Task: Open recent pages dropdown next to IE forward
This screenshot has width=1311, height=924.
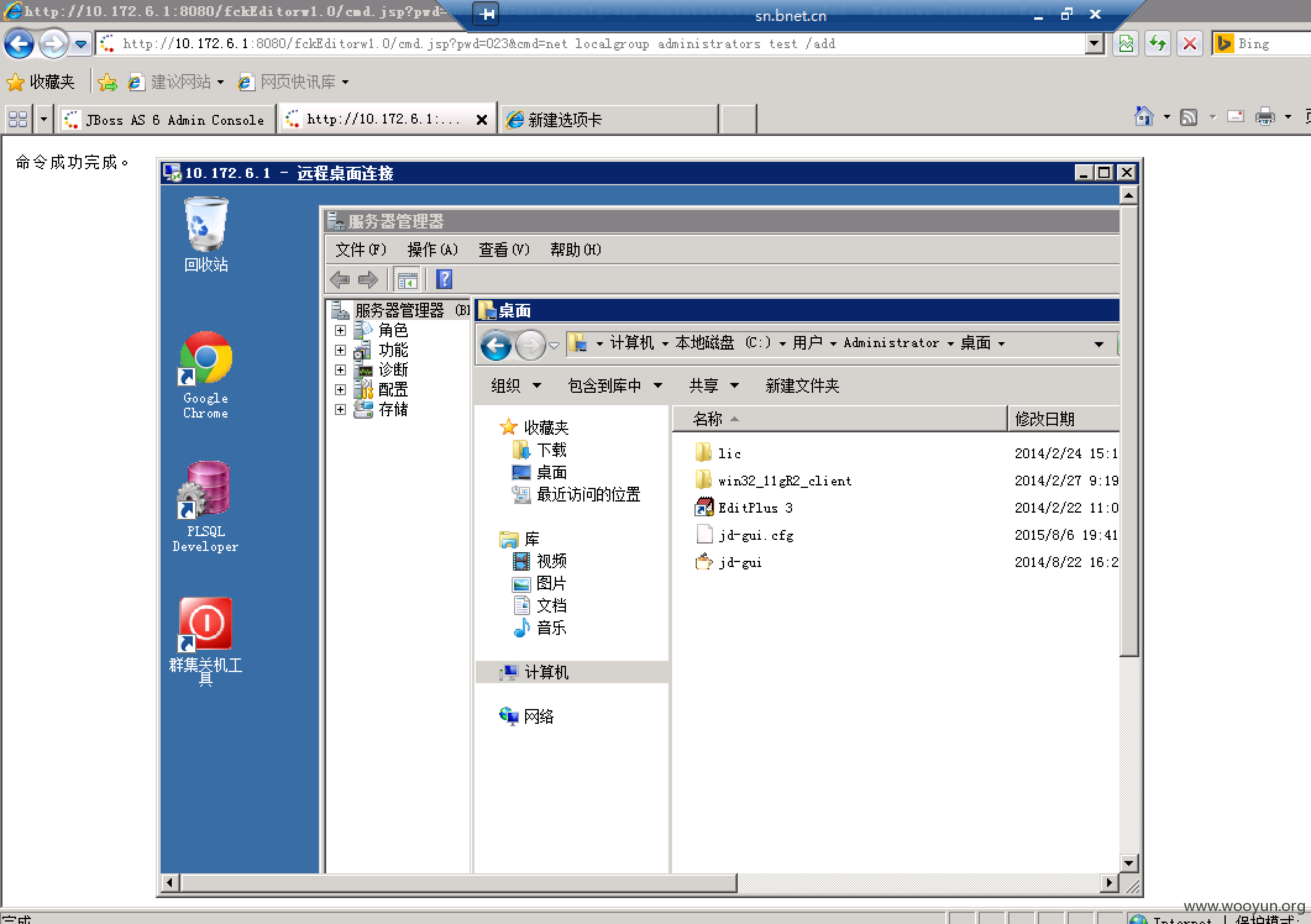Action: click(x=81, y=44)
